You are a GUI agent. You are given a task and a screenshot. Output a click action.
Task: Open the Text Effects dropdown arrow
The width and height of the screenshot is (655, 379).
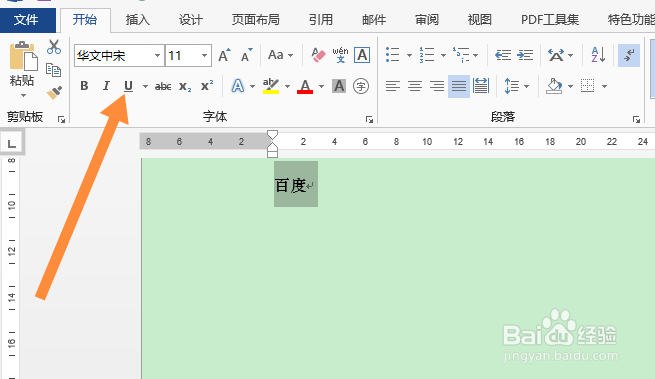pyautogui.click(x=252, y=86)
